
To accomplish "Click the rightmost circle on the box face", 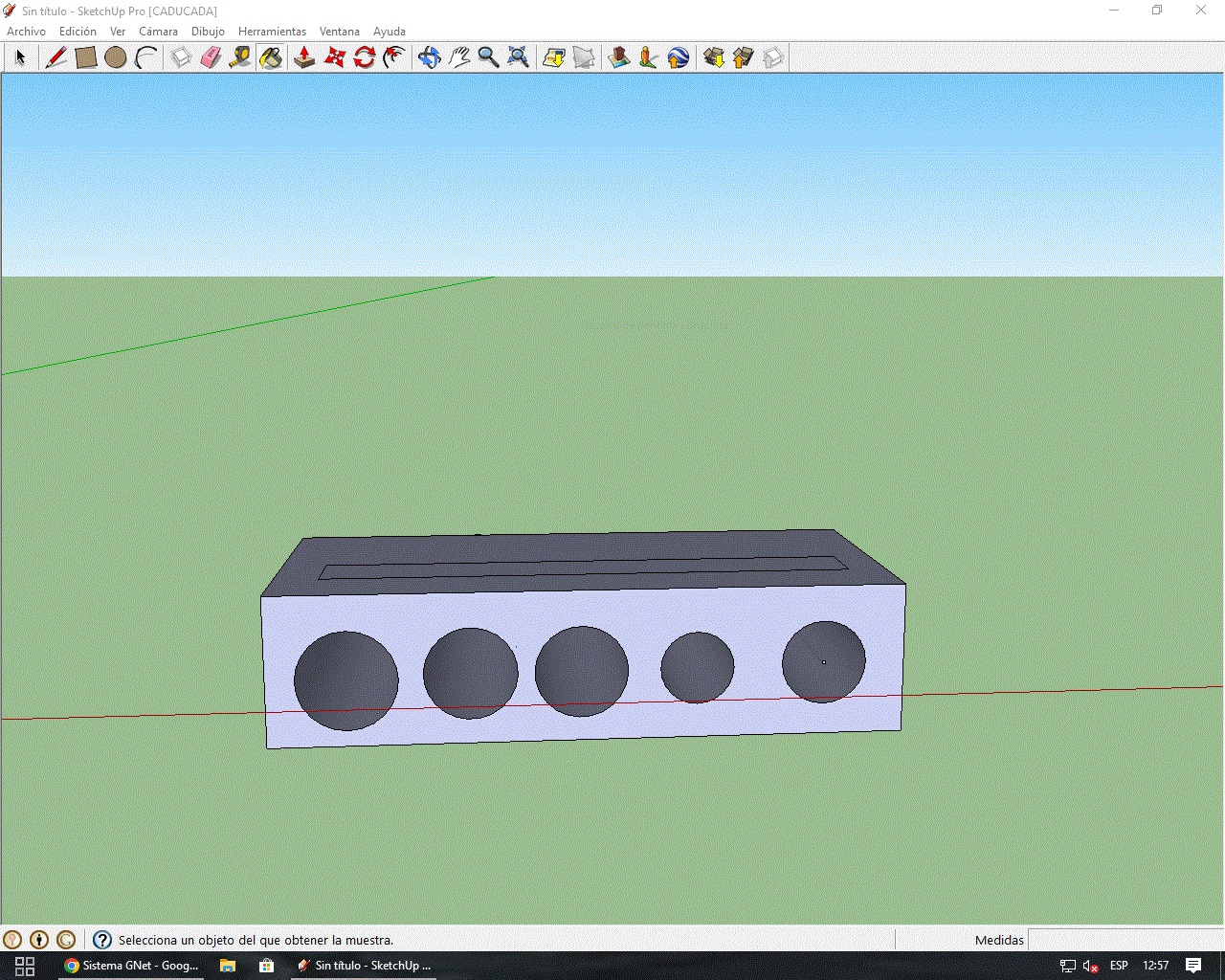I will (824, 661).
